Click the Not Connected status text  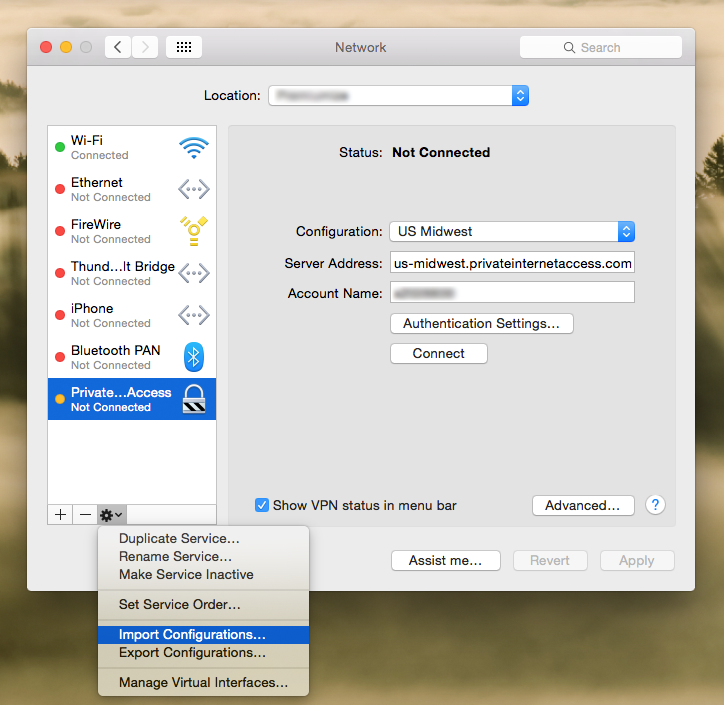pos(441,152)
